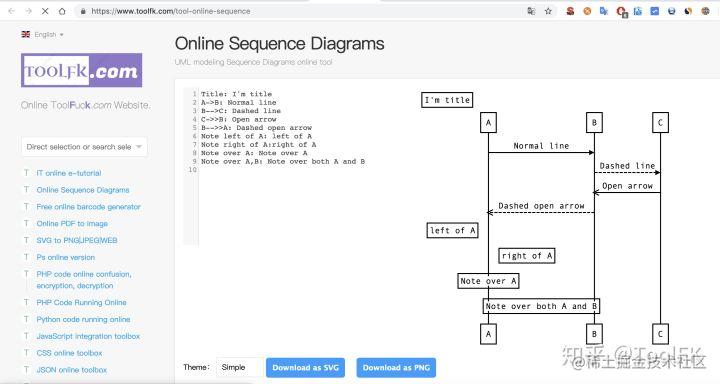Open the Theme Simple selector

point(240,367)
